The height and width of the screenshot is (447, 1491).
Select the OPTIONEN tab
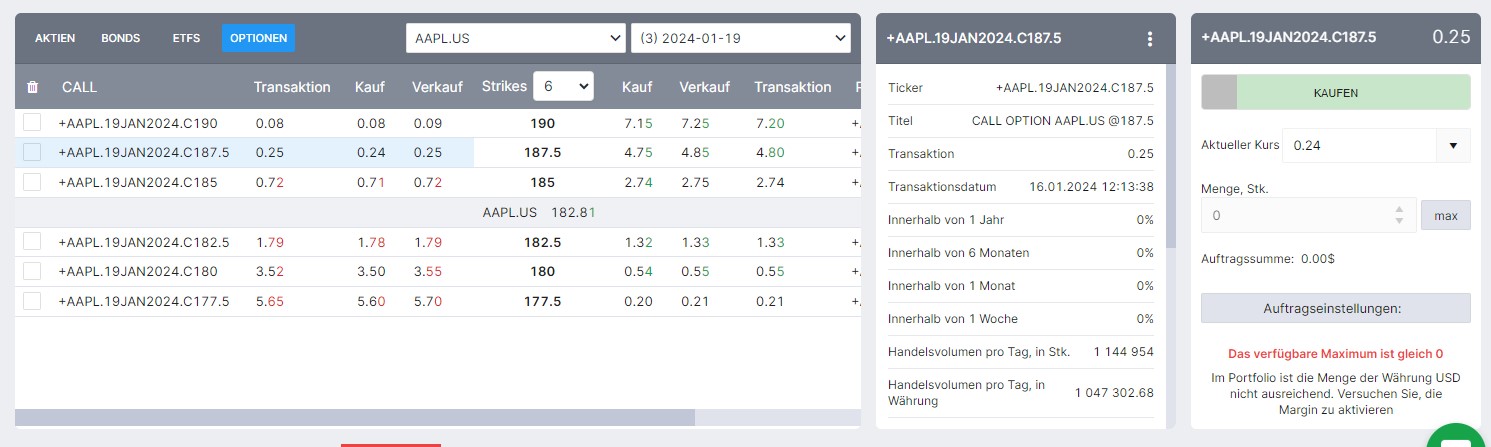(x=258, y=38)
